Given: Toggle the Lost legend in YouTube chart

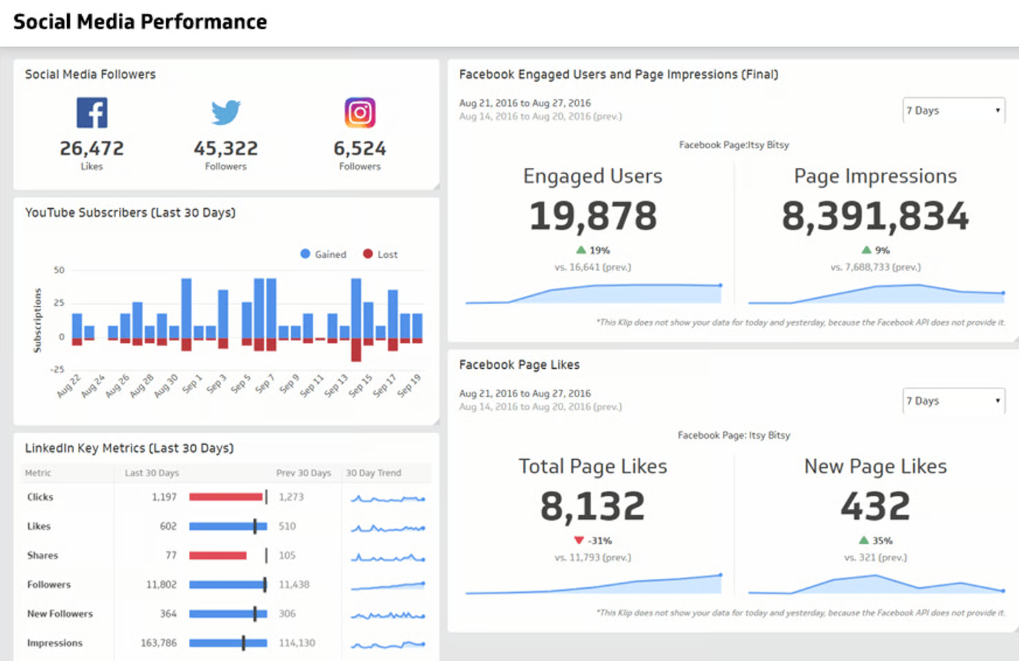Looking at the screenshot, I should pos(379,254).
